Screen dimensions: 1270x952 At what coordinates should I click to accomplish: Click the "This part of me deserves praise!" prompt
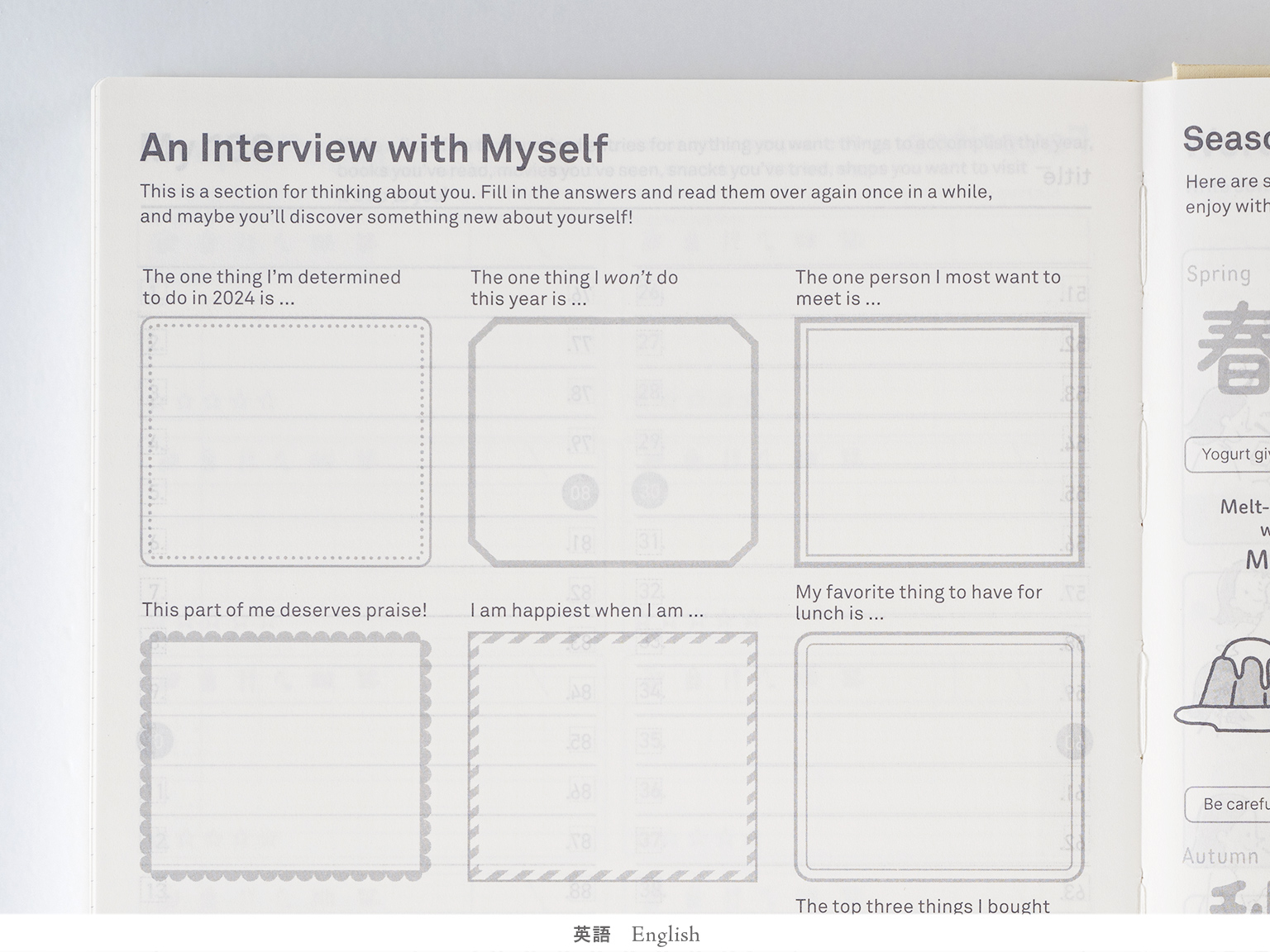pos(284,610)
